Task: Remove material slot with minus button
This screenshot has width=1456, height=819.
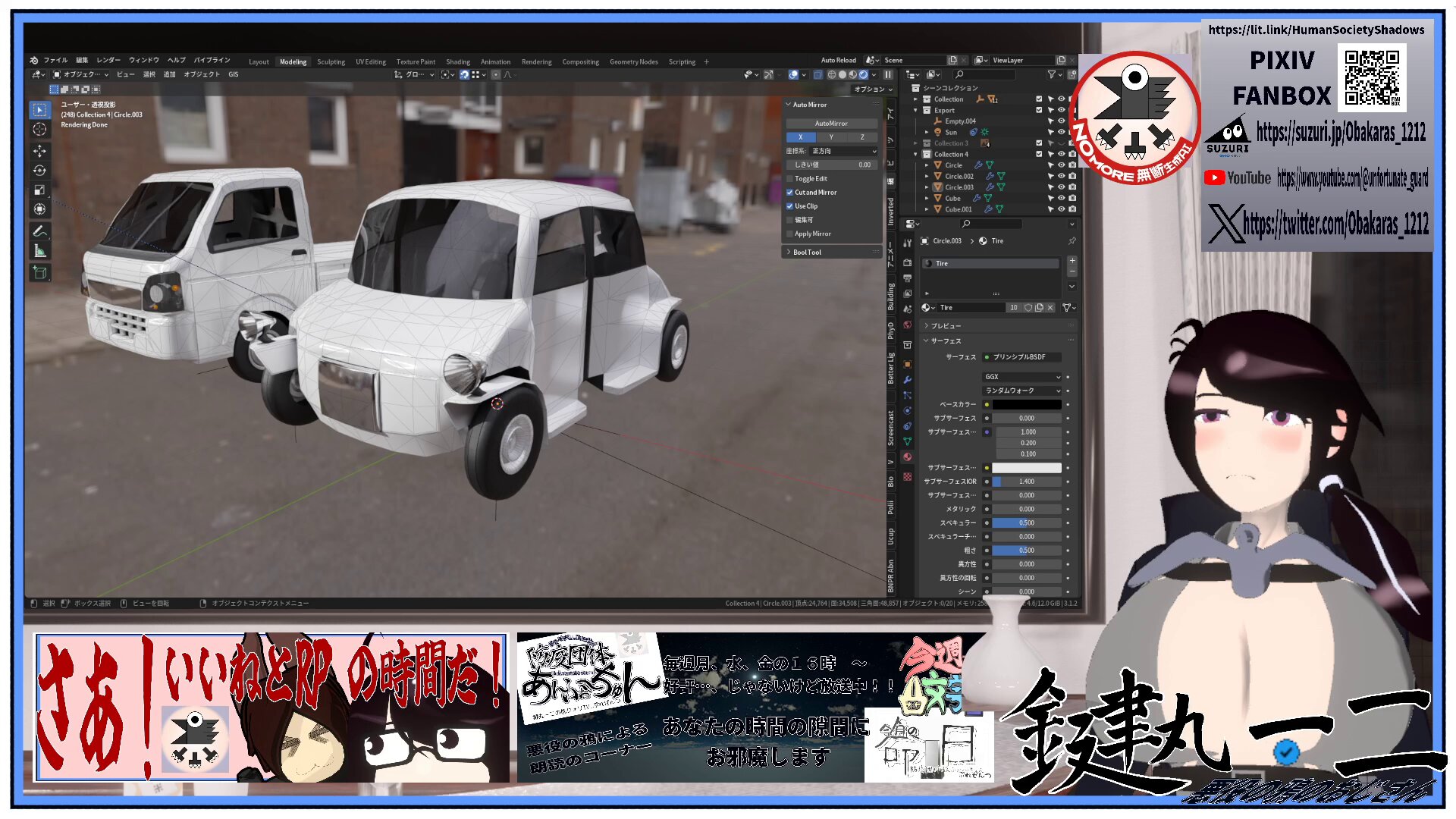Action: (1072, 271)
